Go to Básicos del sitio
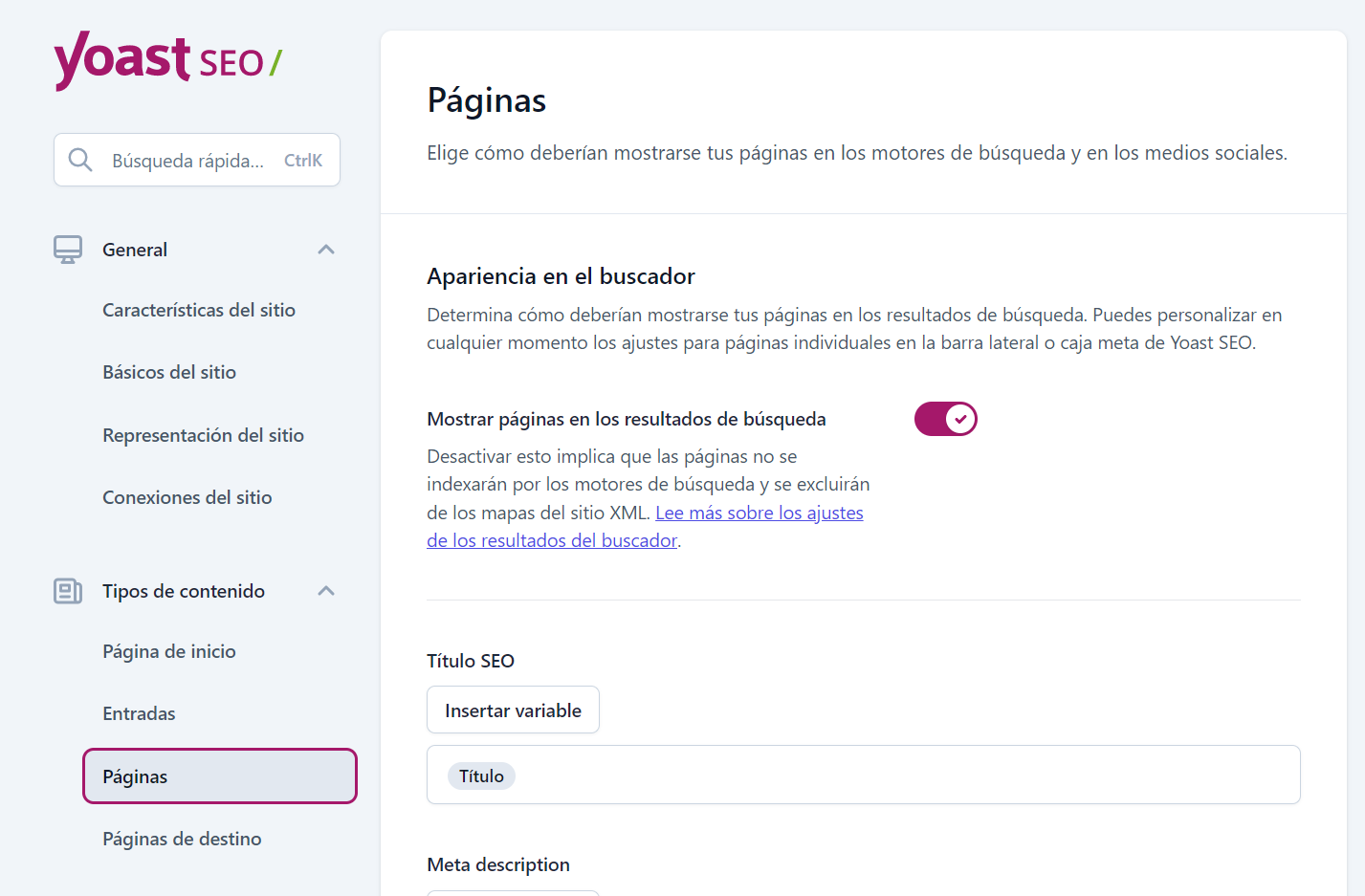The image size is (1365, 896). click(x=169, y=372)
